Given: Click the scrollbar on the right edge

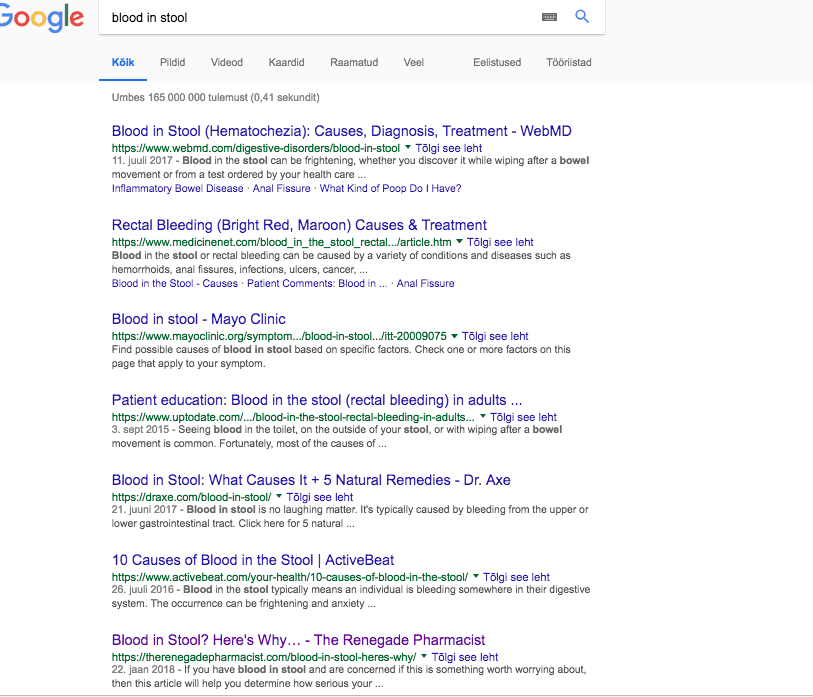Looking at the screenshot, I should 807,350.
